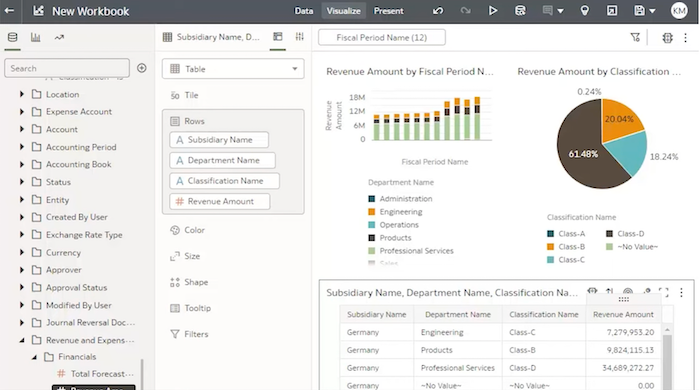
Task: Click the Class-C legend swatch
Action: pos(550,260)
